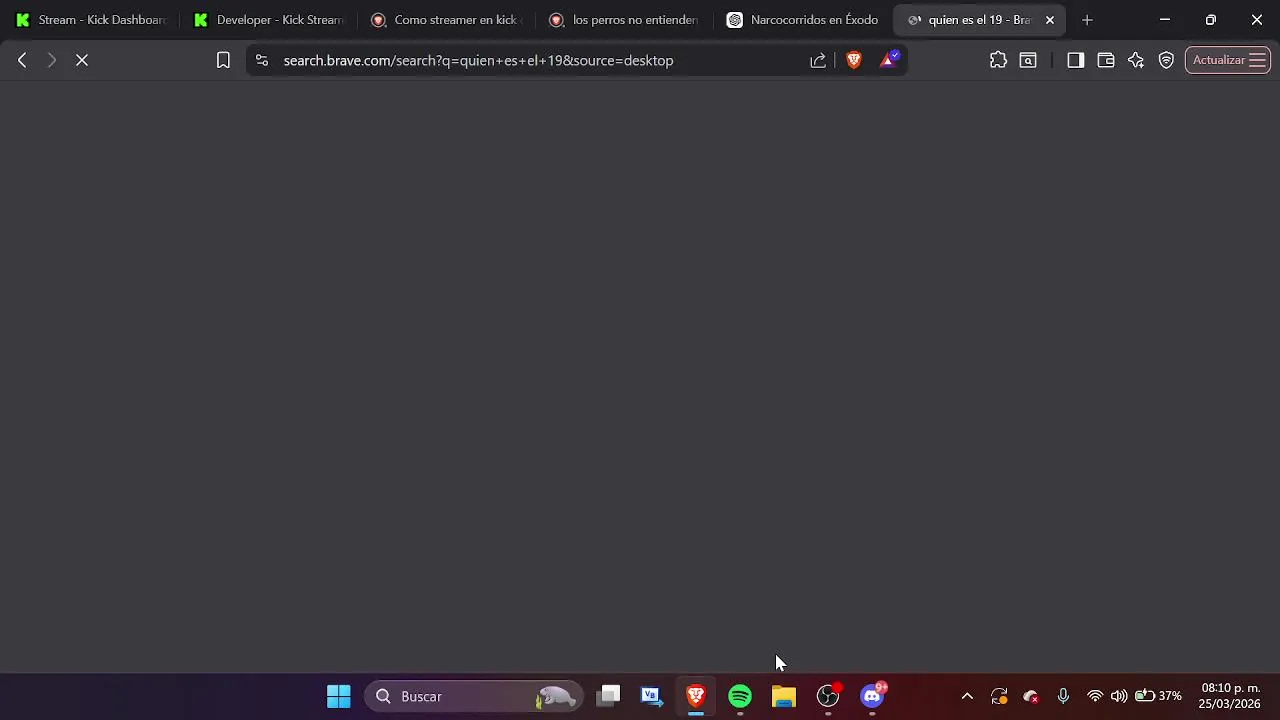Open the Windows Start menu
1280x720 pixels.
pos(339,696)
